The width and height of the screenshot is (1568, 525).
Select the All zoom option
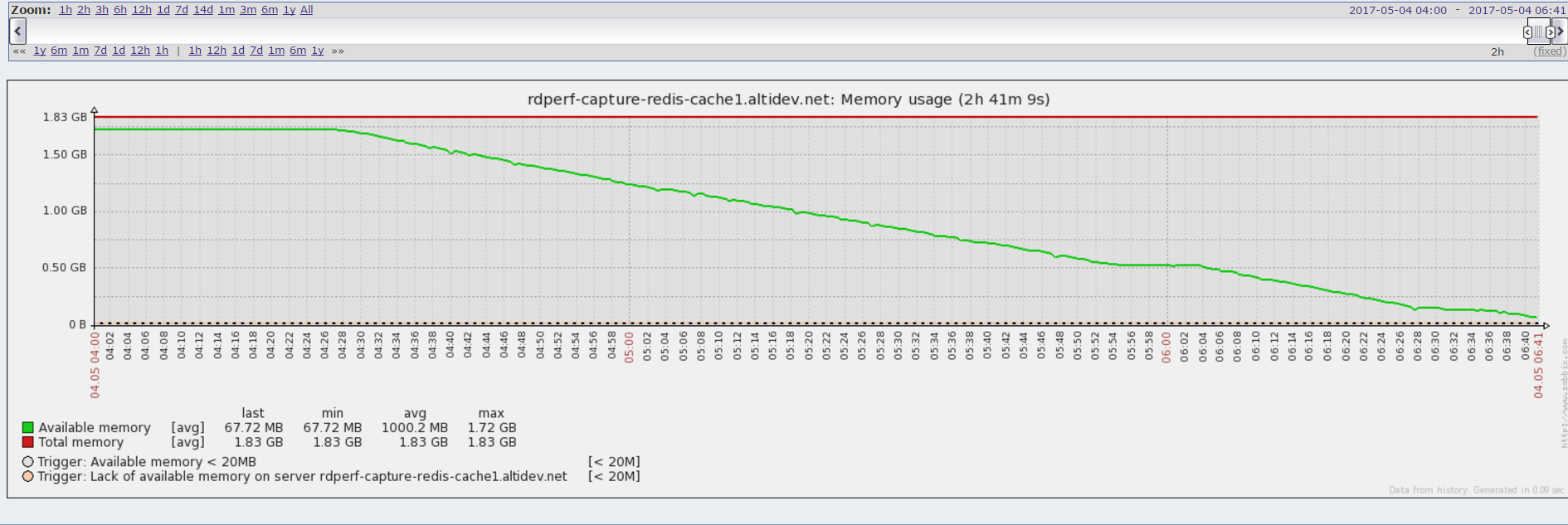pyautogui.click(x=306, y=10)
